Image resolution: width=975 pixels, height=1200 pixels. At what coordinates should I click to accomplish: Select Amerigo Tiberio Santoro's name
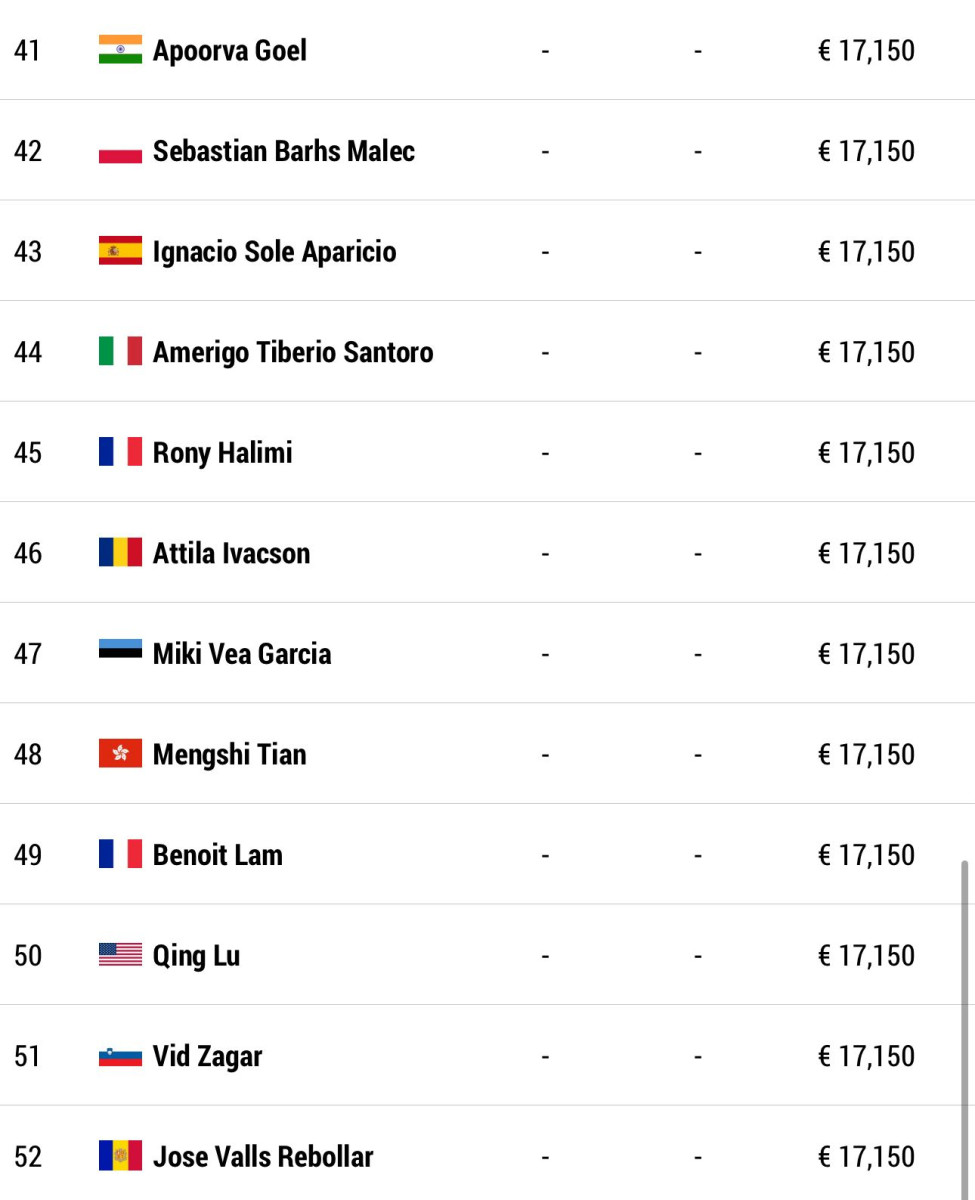[x=293, y=352]
